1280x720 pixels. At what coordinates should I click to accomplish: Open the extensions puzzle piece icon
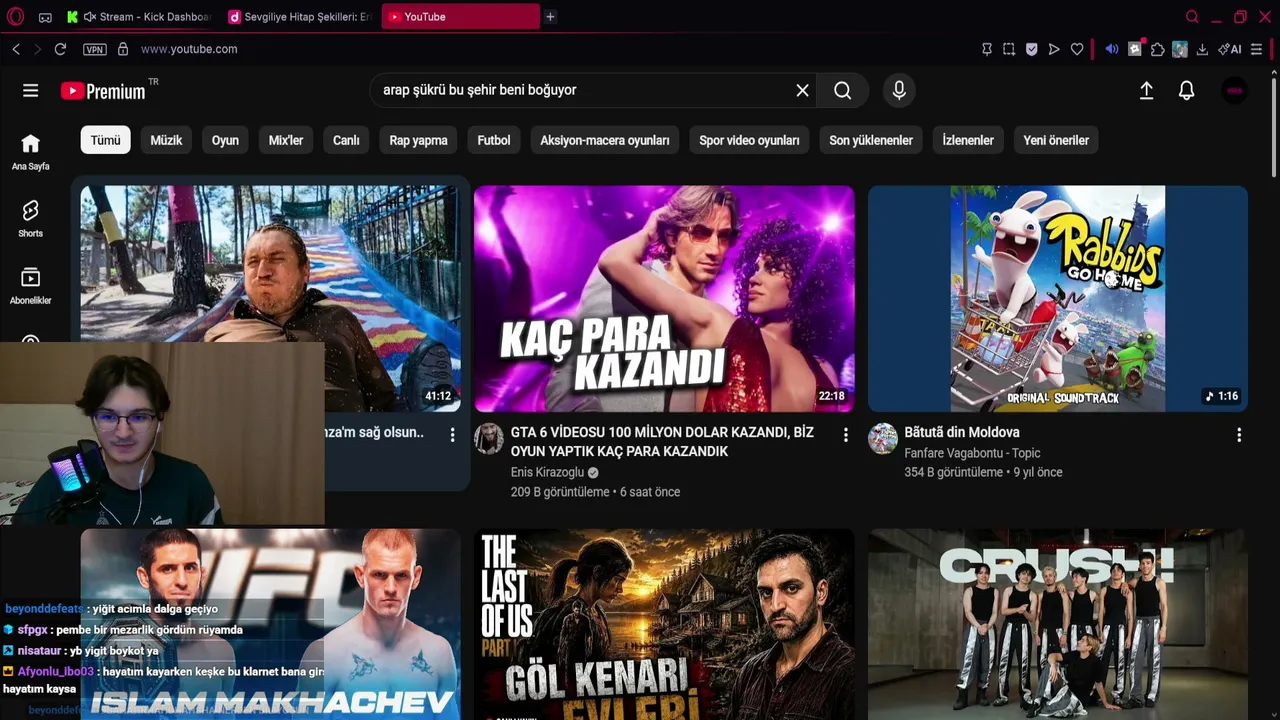1158,49
